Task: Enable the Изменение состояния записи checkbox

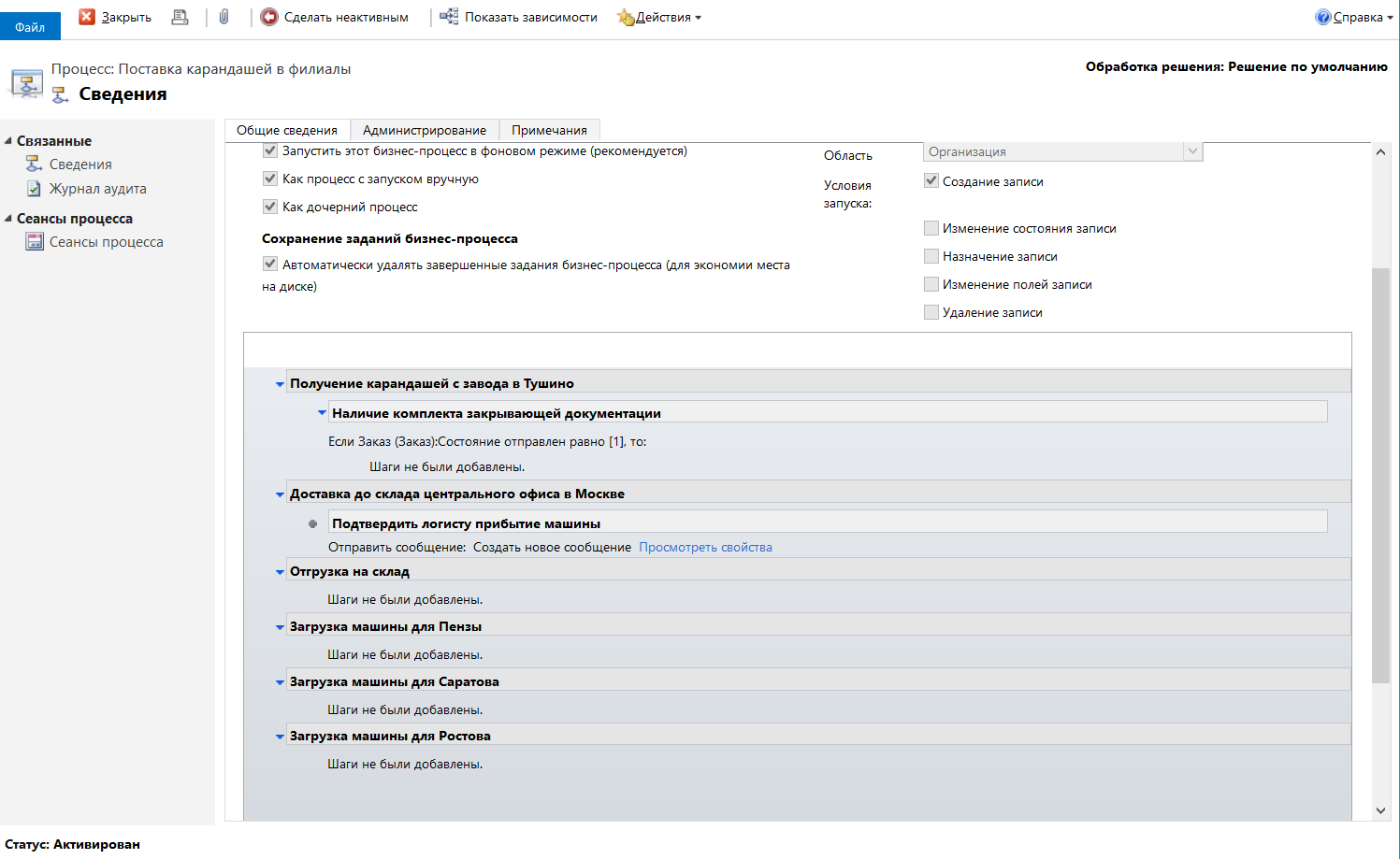Action: [x=931, y=228]
